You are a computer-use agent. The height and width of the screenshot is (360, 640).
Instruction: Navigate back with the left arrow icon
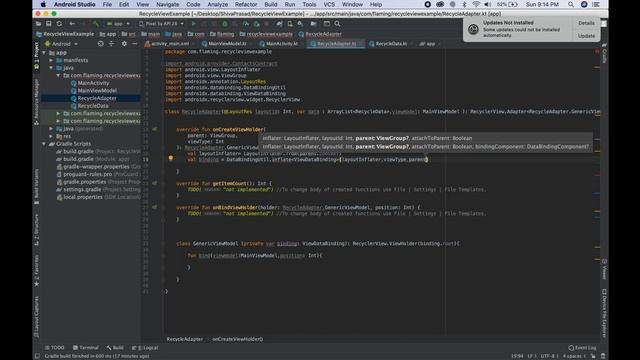point(72,24)
